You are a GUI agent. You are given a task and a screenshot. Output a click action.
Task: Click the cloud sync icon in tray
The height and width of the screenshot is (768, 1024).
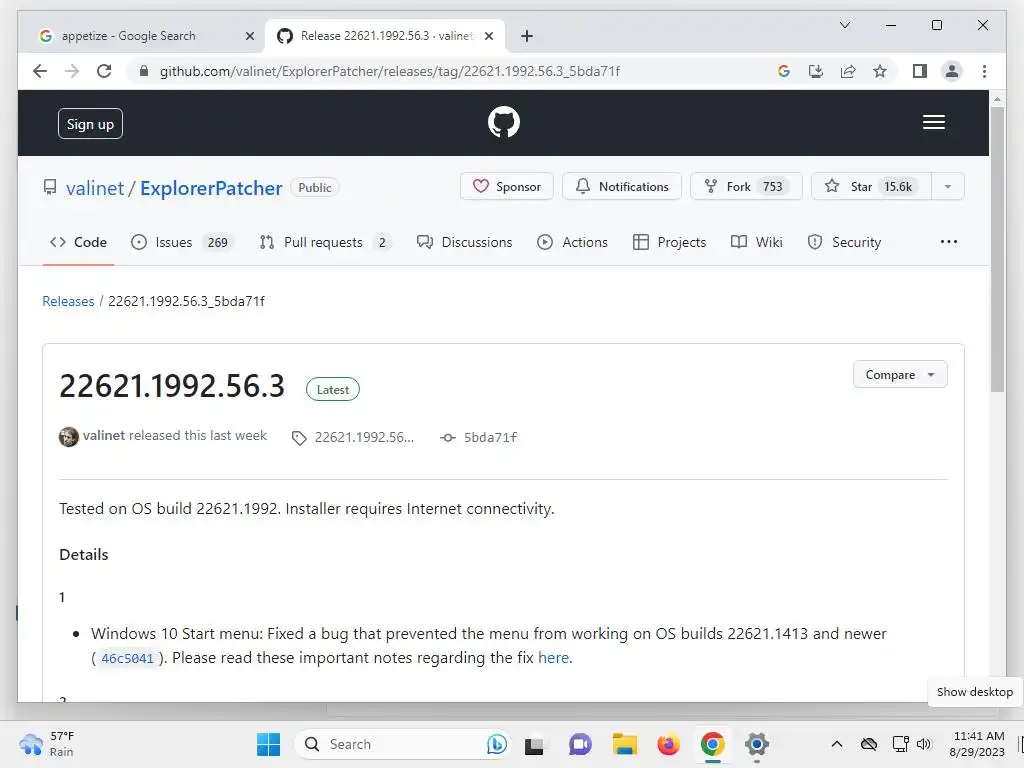pos(869,744)
